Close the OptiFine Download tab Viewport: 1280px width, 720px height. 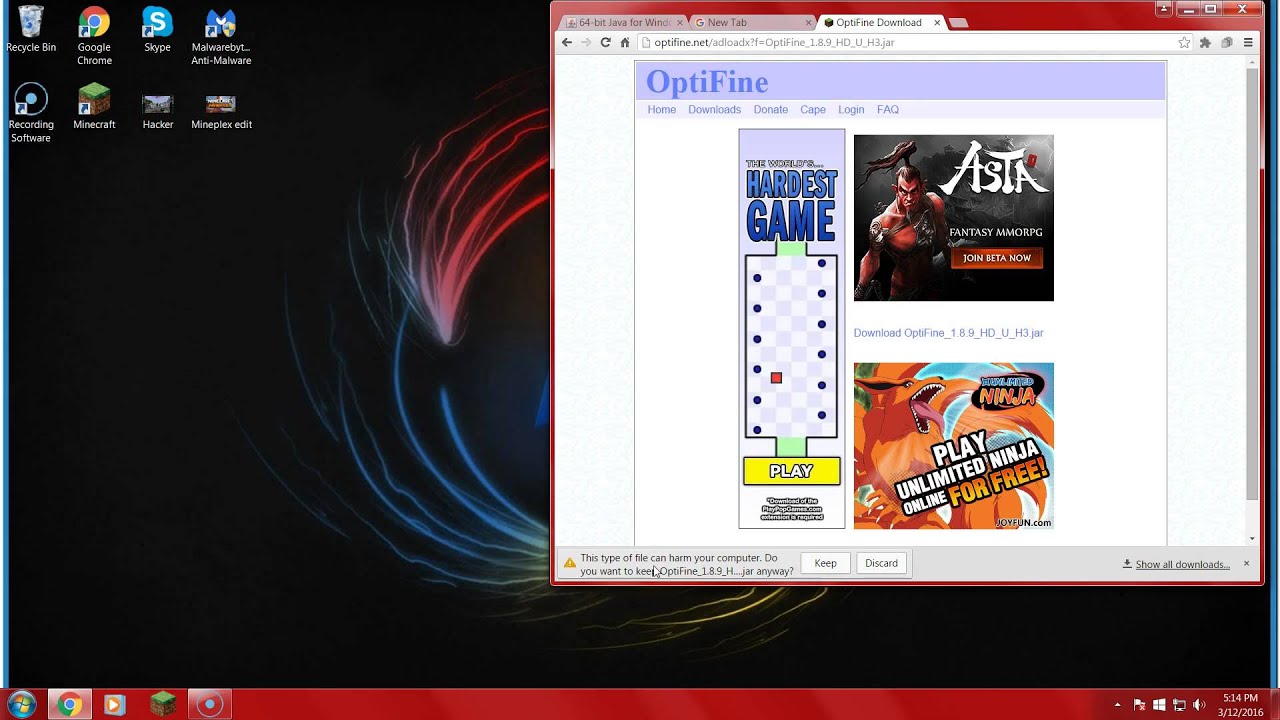coord(937,22)
